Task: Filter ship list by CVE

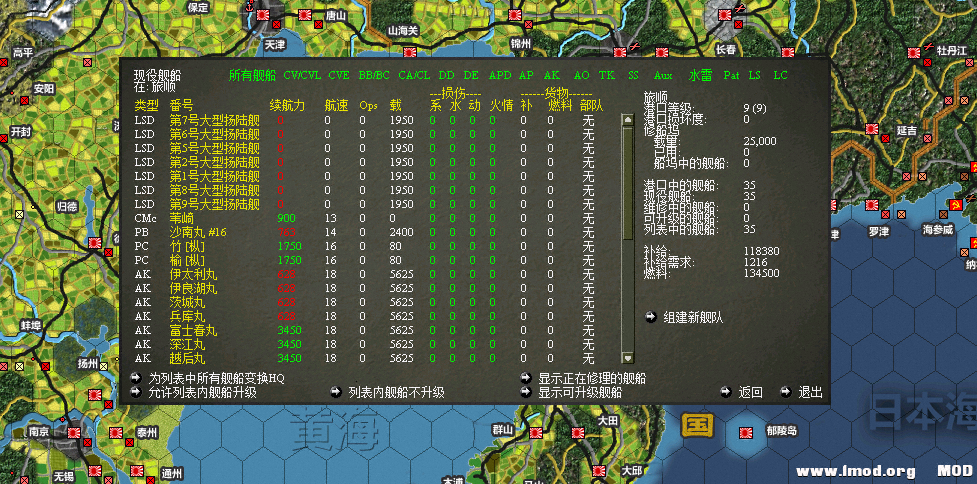Action: pyautogui.click(x=339, y=75)
